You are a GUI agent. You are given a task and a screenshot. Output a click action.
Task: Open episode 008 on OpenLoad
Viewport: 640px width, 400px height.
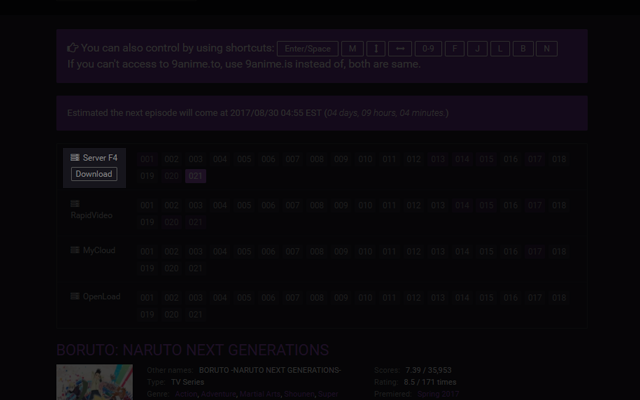317,298
